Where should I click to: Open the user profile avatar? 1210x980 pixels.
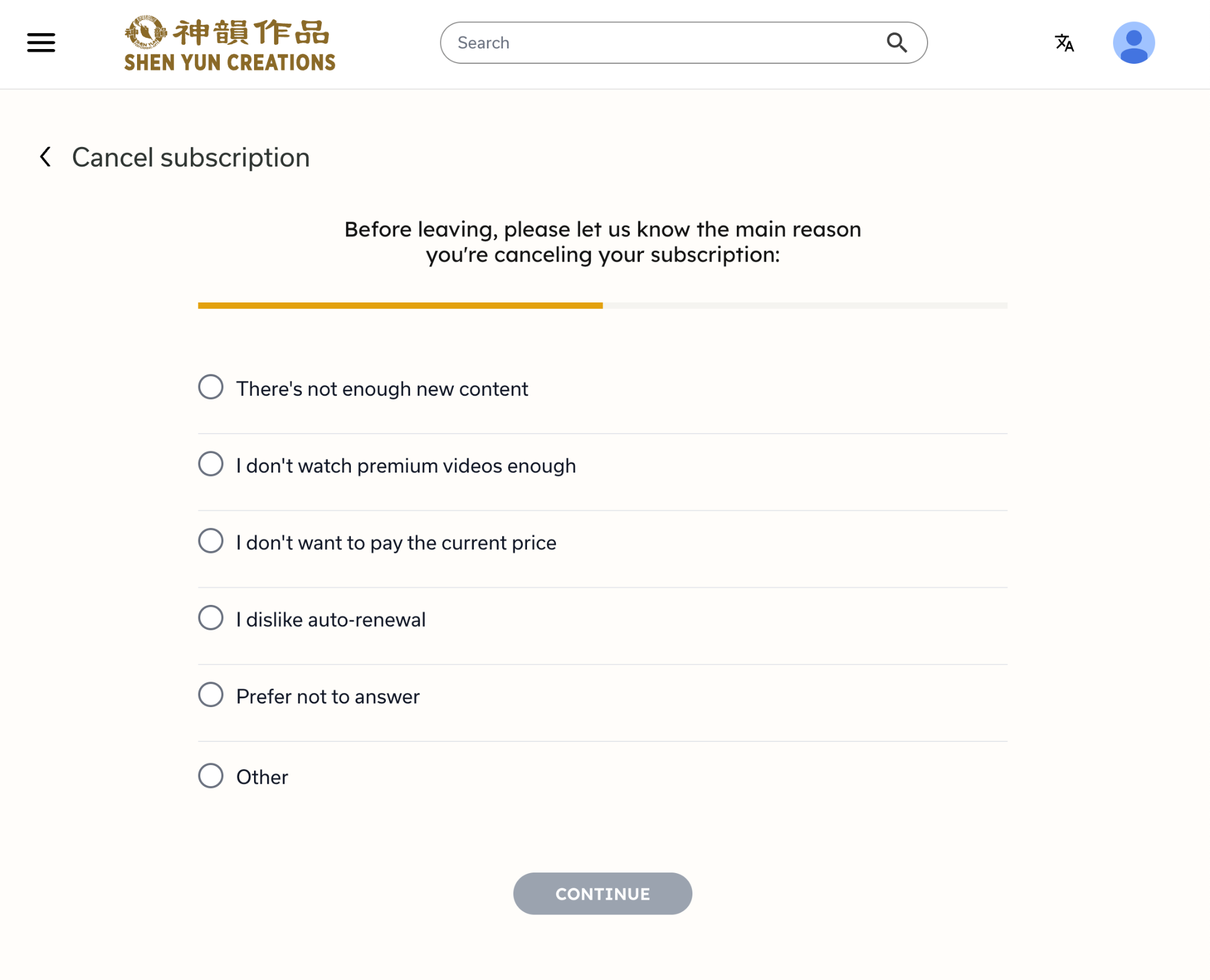pyautogui.click(x=1133, y=43)
